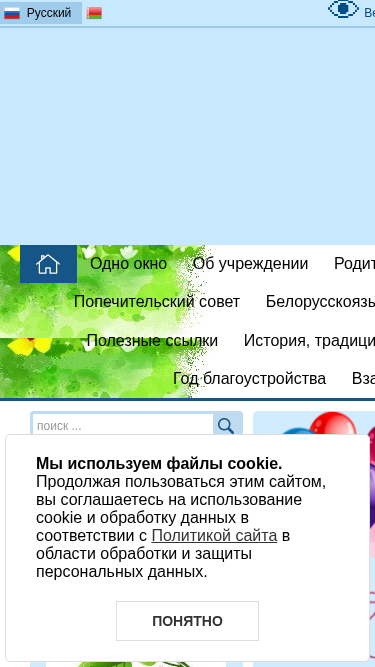Screen dimensions: 375x667
Task: Click the search magnifier icon
Action: (x=227, y=425)
